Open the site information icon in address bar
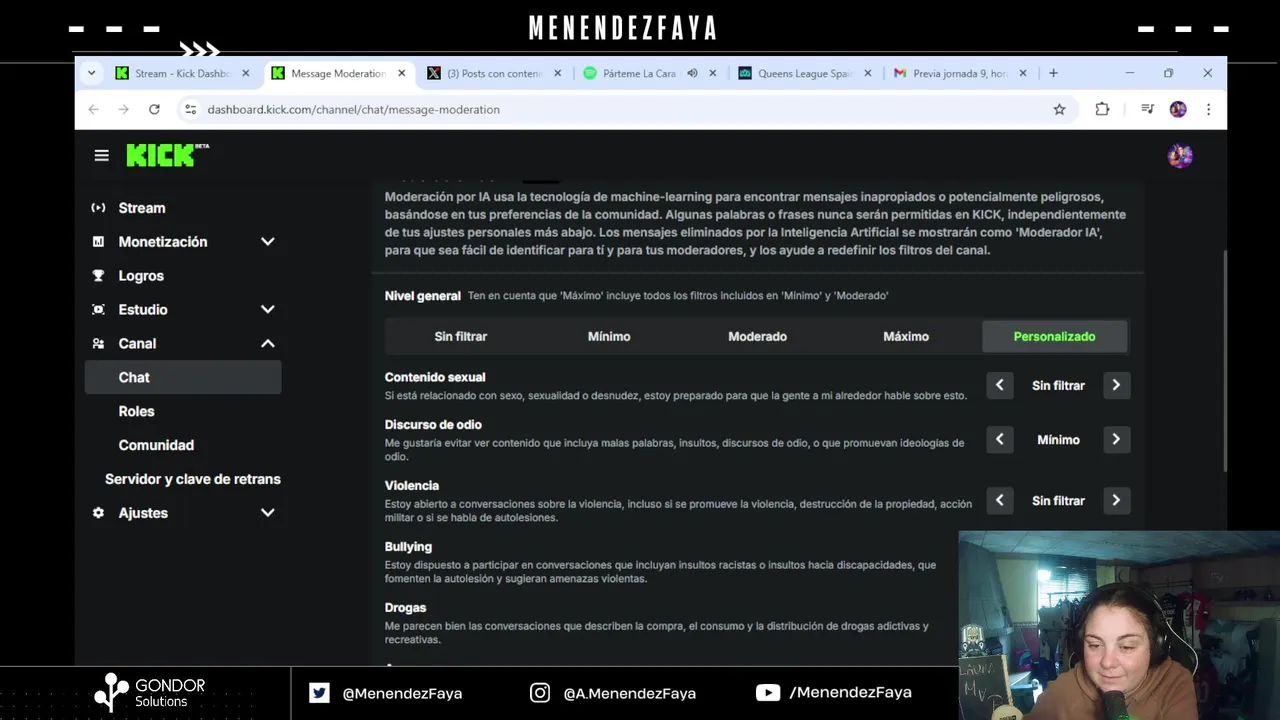 tap(191, 109)
